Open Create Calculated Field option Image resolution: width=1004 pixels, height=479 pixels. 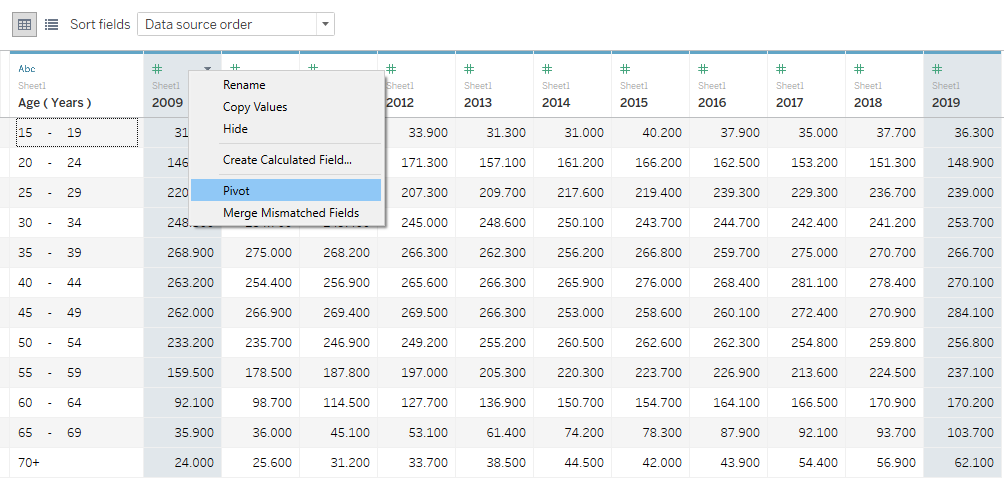[287, 160]
